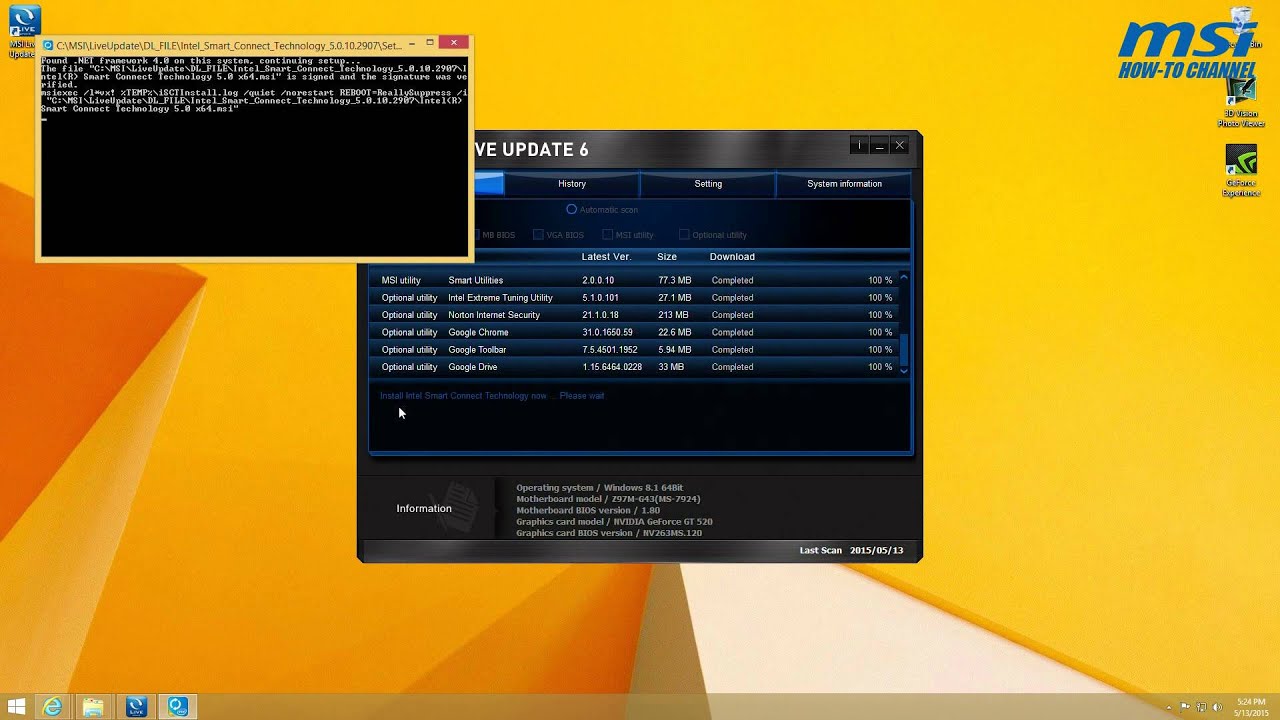Show hidden system tray icons
The image size is (1280, 720).
coord(1170,707)
